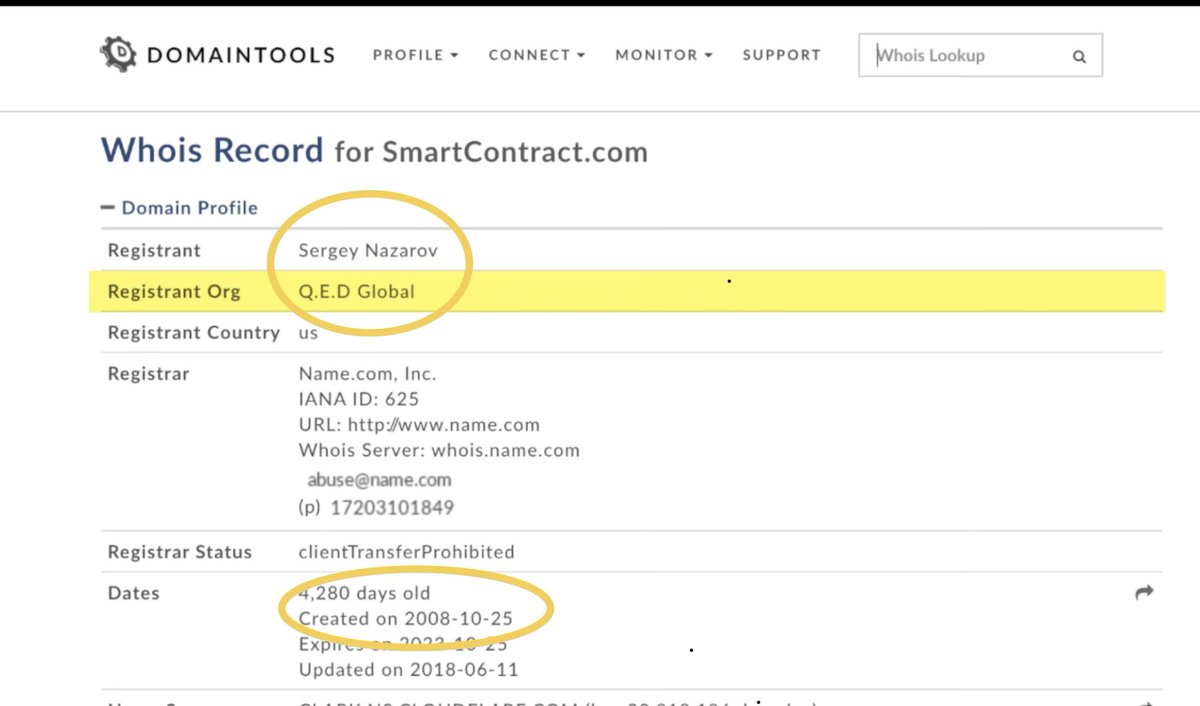Viewport: 1200px width, 706px height.
Task: Click phone number 17203101849
Action: [392, 507]
